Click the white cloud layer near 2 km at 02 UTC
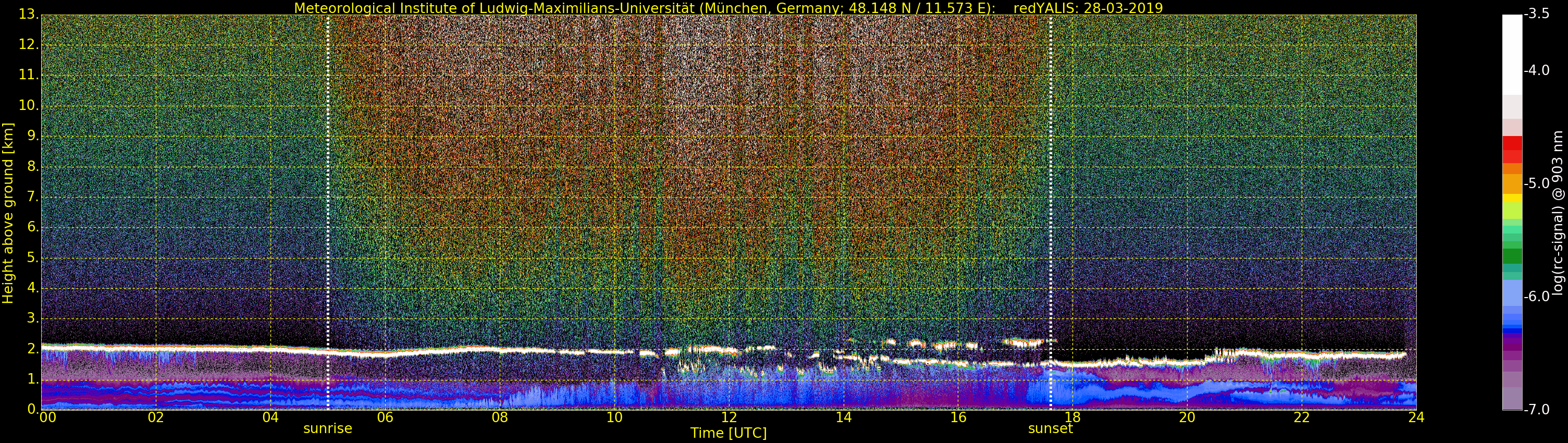Screen dimensions: 1568x443 pos(156,349)
